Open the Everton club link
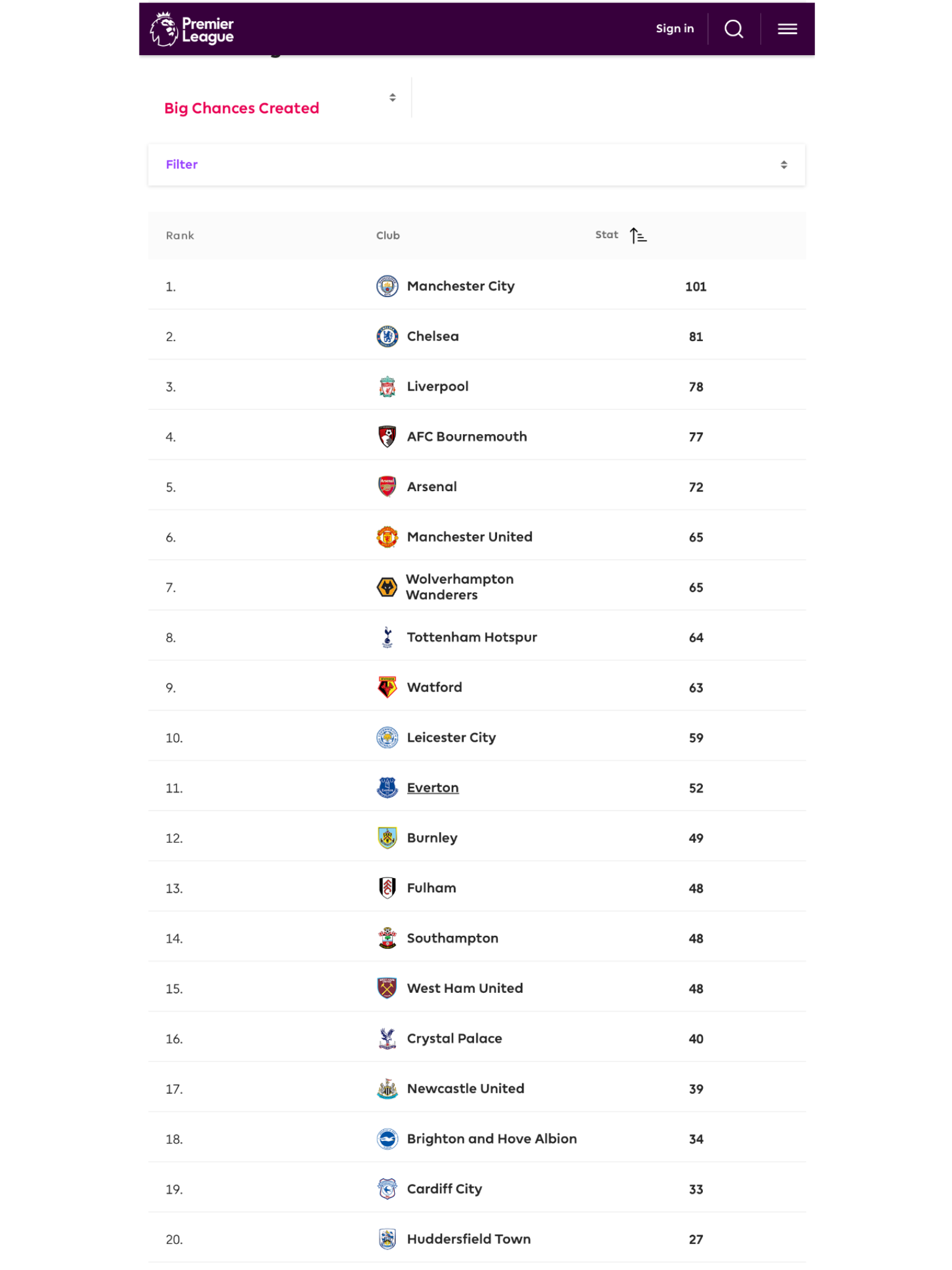 pyautogui.click(x=433, y=788)
